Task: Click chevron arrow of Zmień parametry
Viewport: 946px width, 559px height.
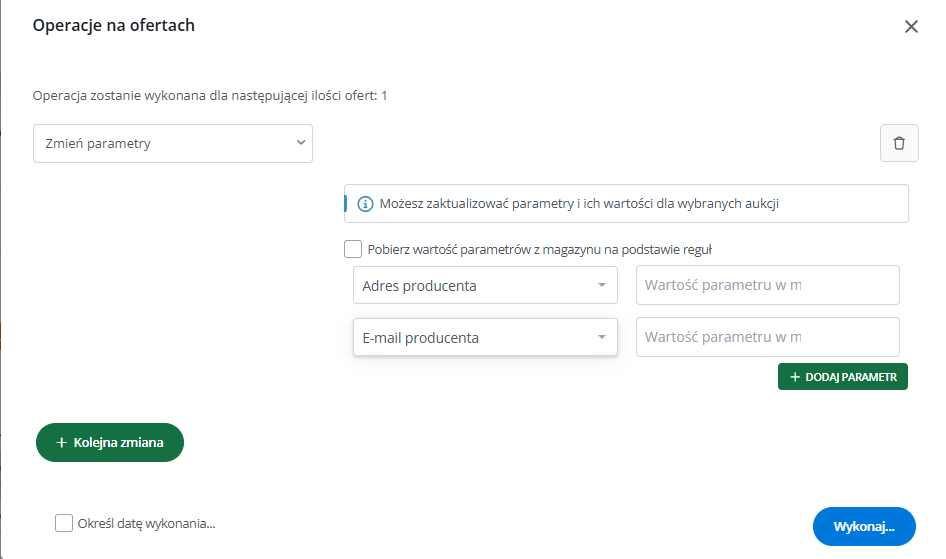Action: [x=300, y=143]
